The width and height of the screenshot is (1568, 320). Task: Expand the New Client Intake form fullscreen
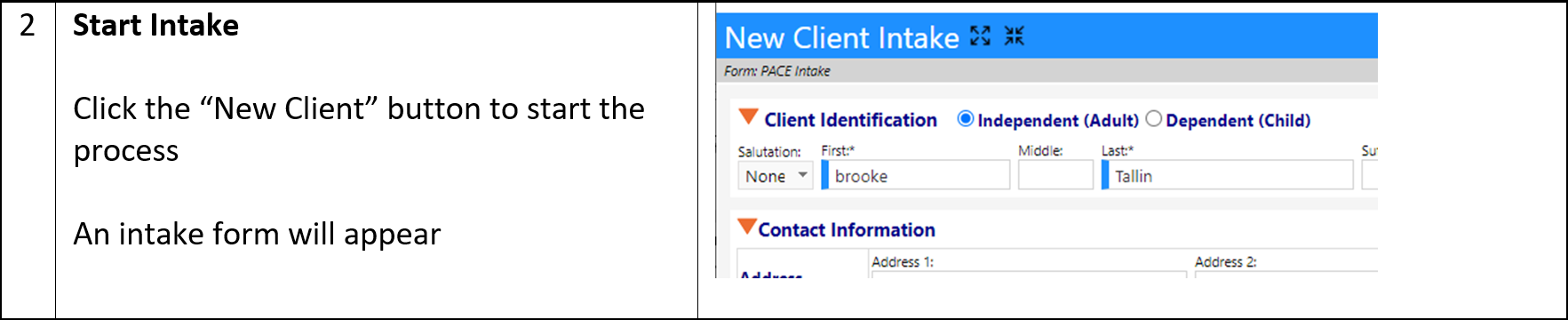pyautogui.click(x=980, y=36)
